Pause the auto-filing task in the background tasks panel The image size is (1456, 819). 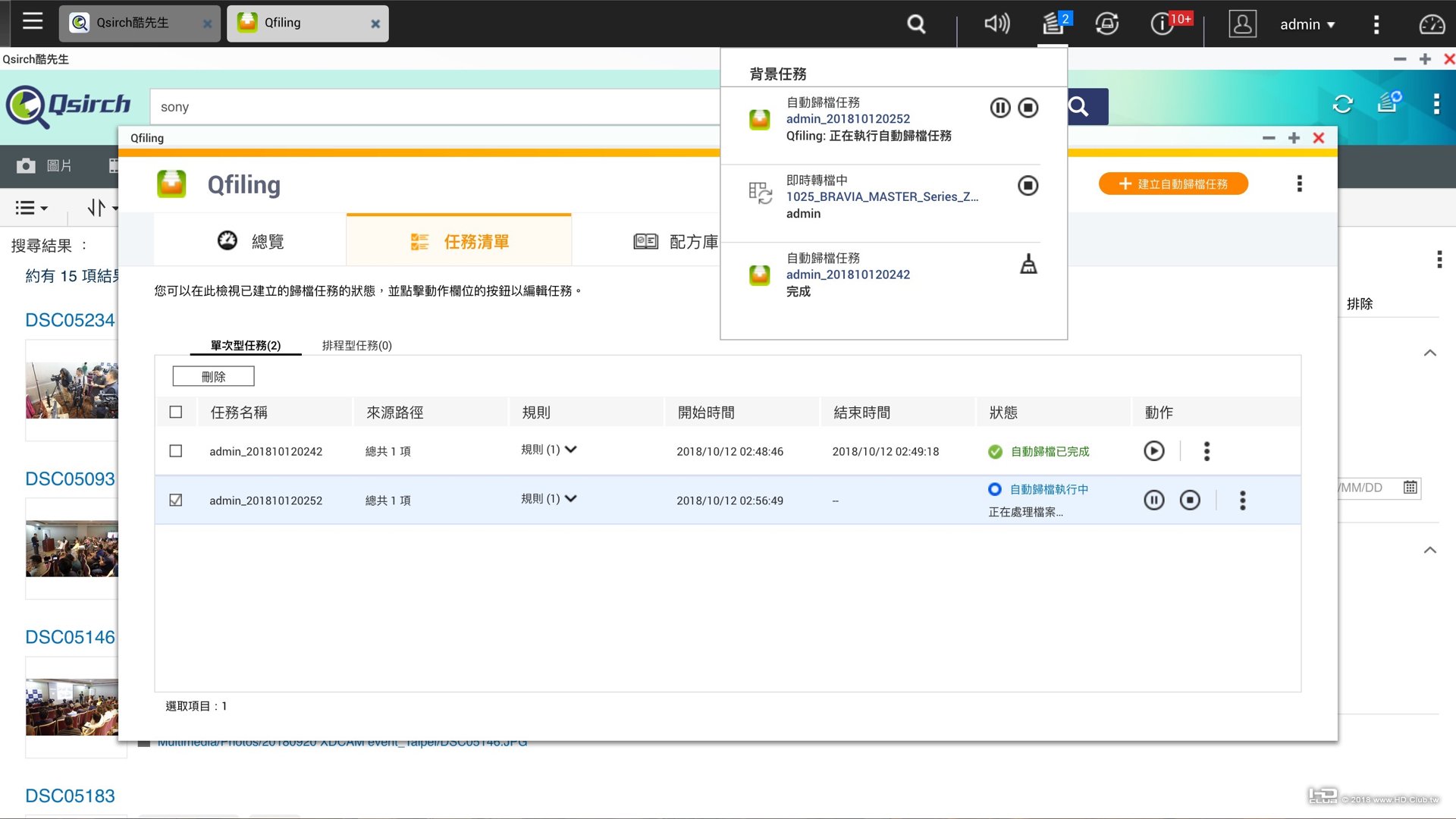point(999,108)
